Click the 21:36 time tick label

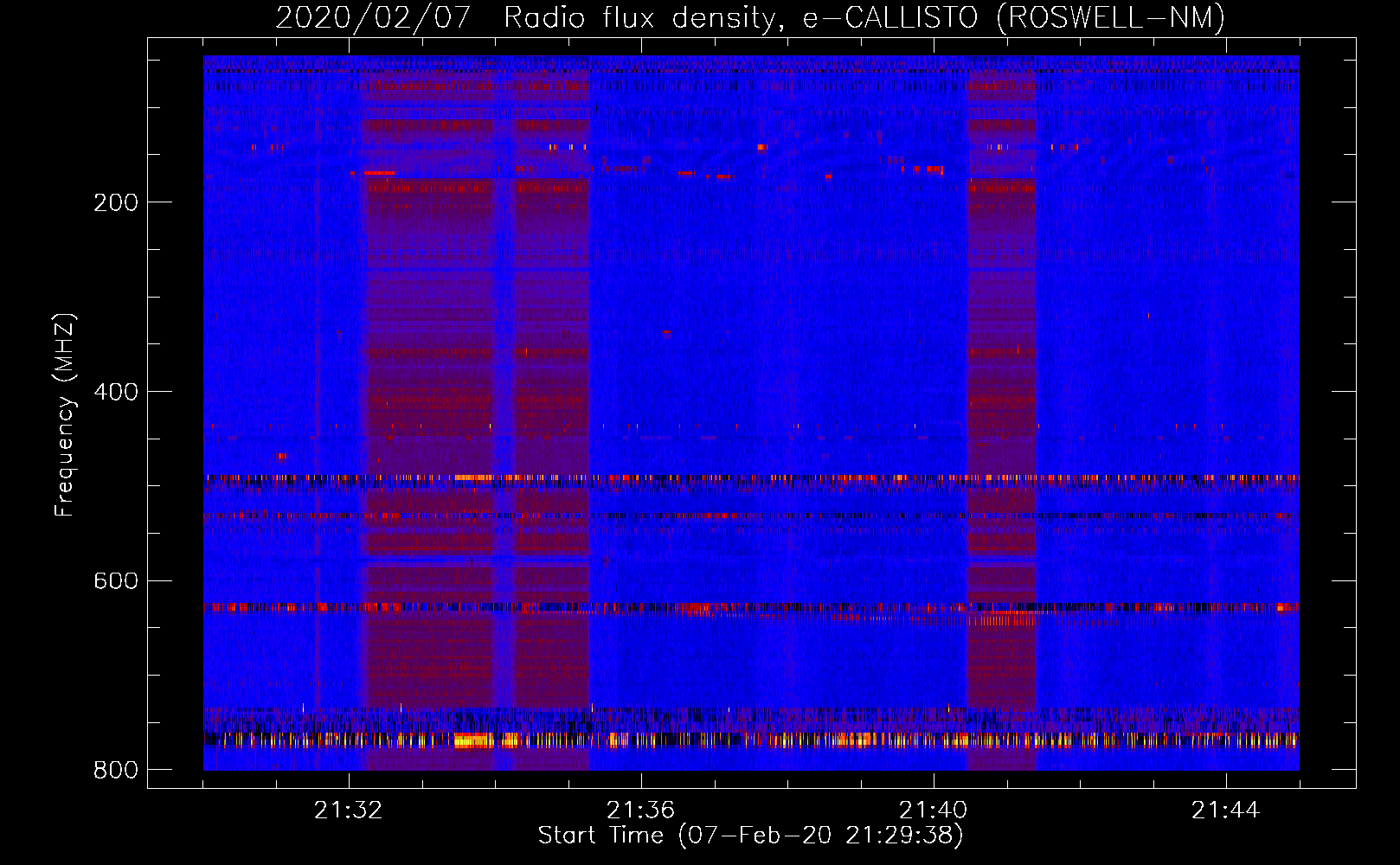(x=640, y=811)
